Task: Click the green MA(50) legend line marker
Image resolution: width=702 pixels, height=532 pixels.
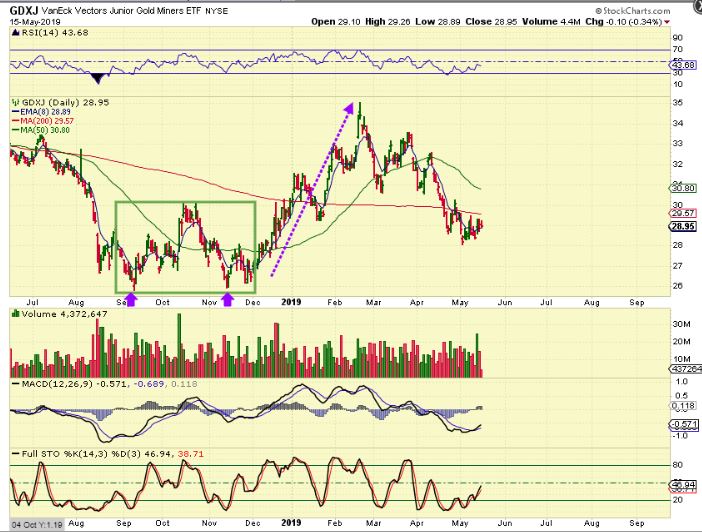Action: (x=16, y=130)
